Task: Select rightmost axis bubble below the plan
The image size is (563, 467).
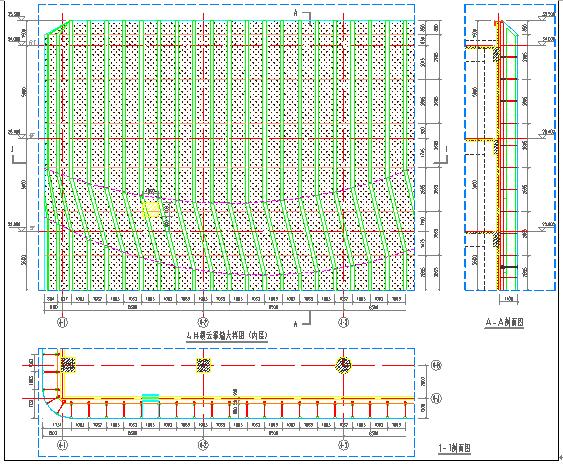Action: pyautogui.click(x=344, y=445)
